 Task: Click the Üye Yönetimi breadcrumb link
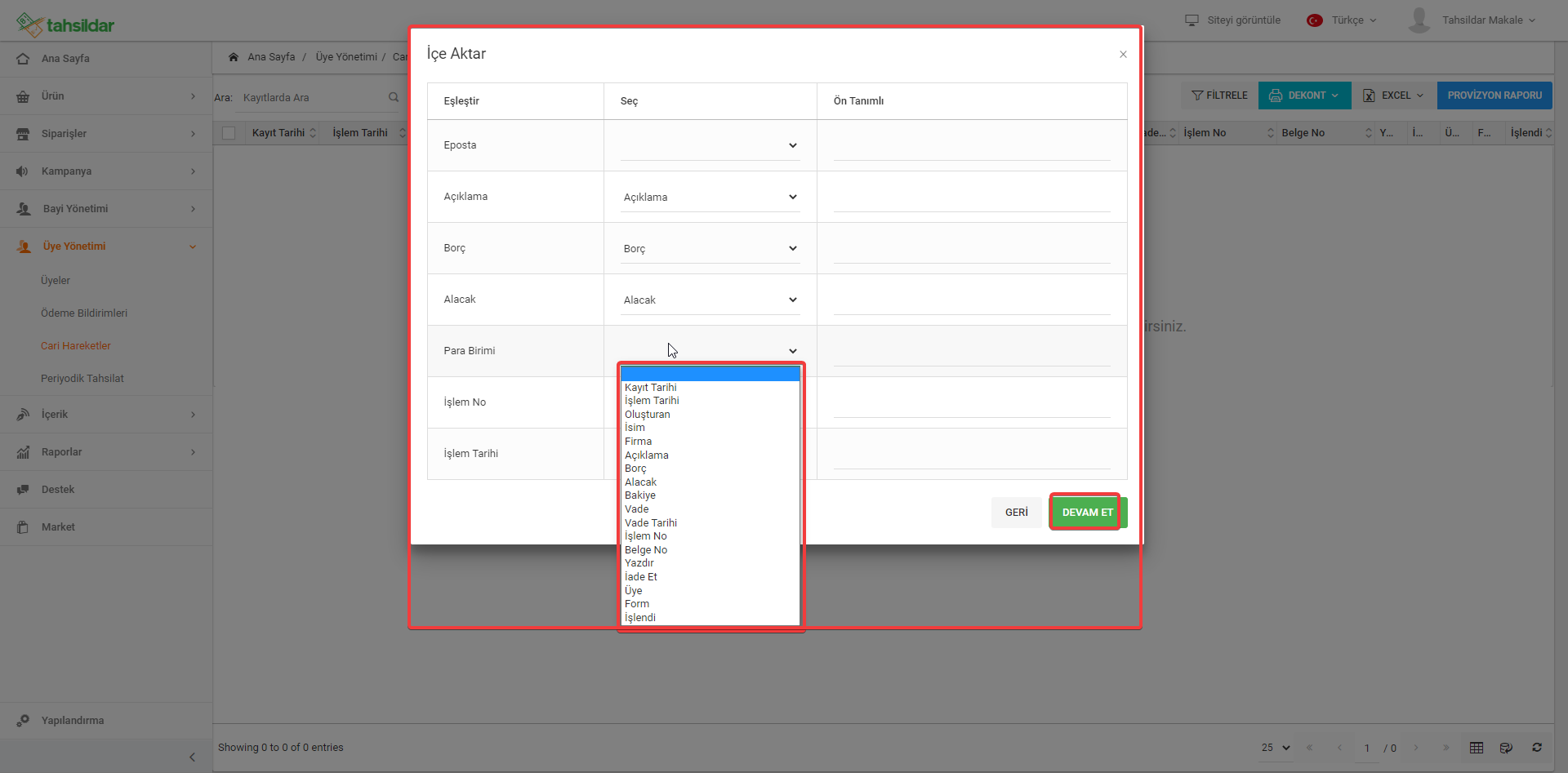(x=346, y=57)
